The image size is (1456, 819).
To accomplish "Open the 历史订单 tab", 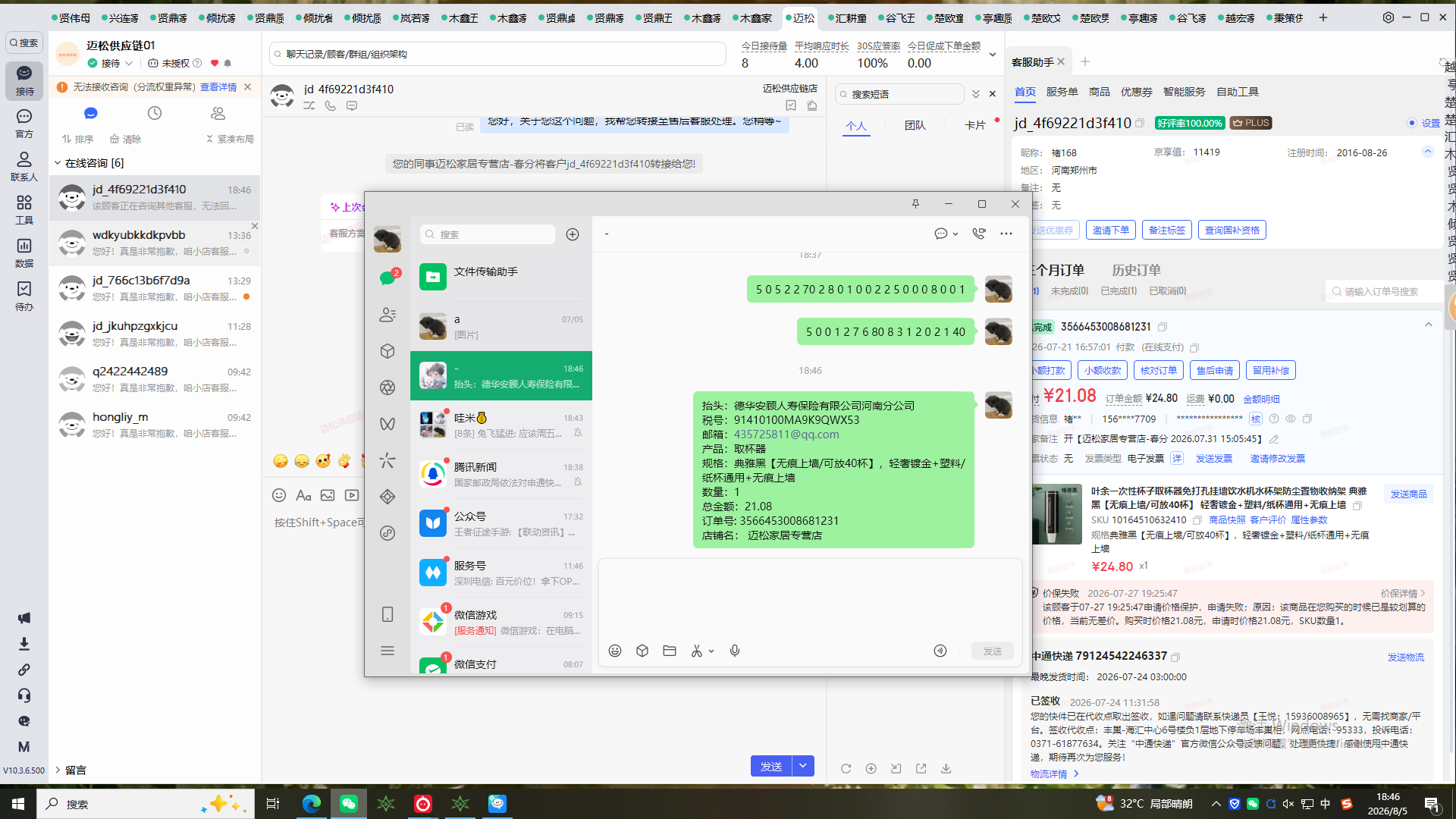I will [1136, 270].
